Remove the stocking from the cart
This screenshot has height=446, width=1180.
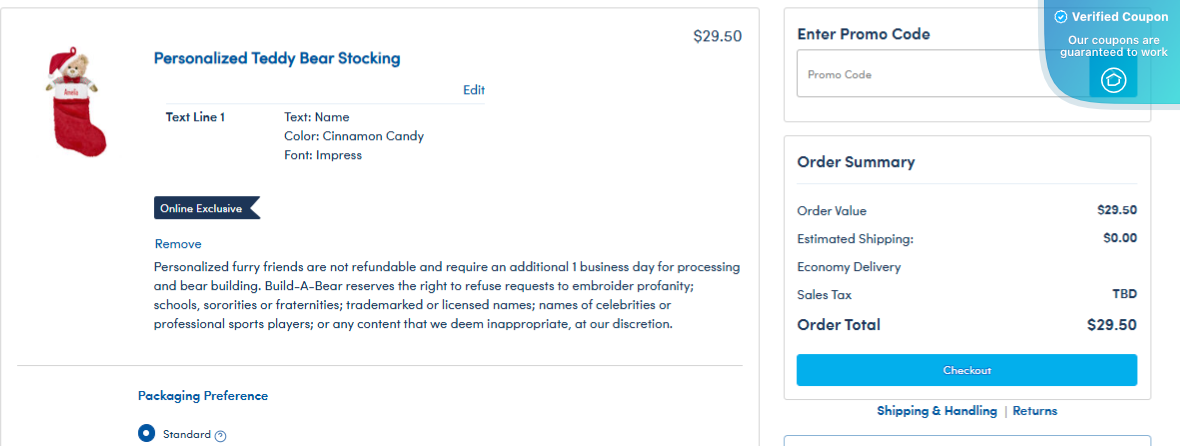coord(178,244)
